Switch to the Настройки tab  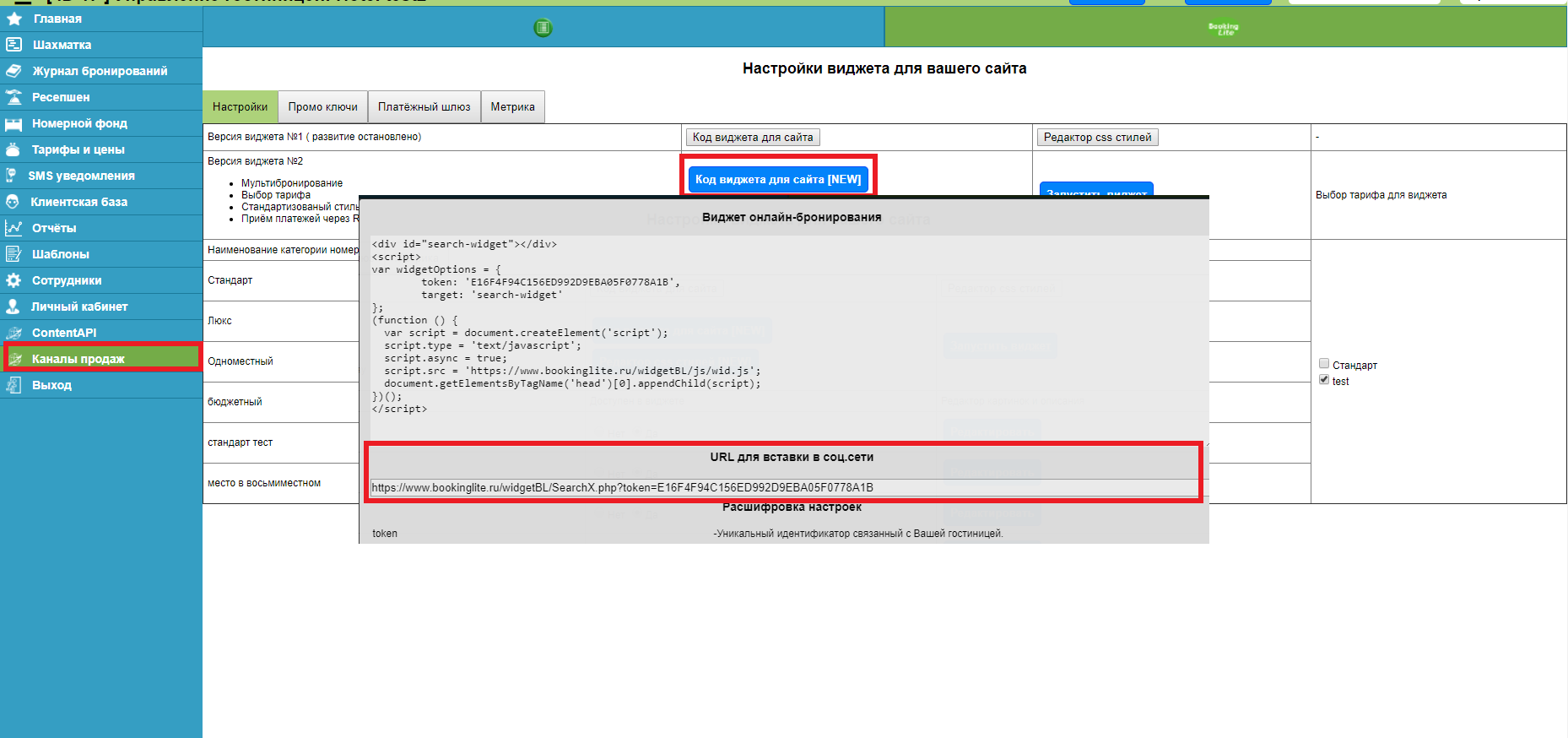click(240, 107)
